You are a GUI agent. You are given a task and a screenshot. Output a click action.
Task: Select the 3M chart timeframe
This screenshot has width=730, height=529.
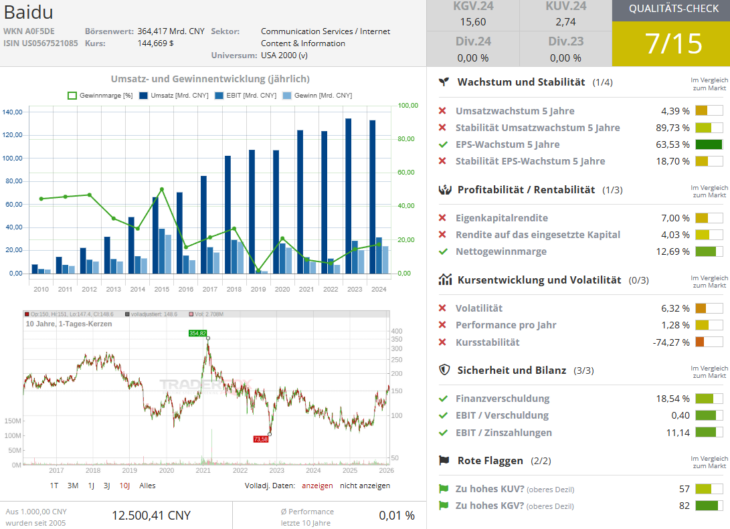coord(73,485)
